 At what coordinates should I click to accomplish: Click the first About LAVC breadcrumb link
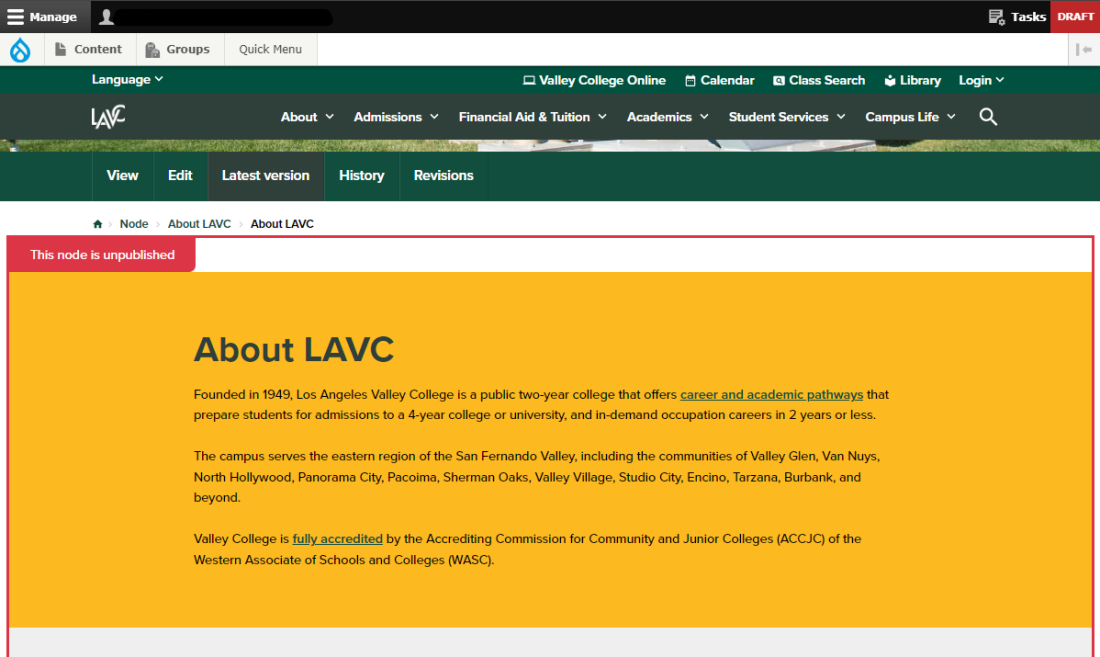[199, 224]
